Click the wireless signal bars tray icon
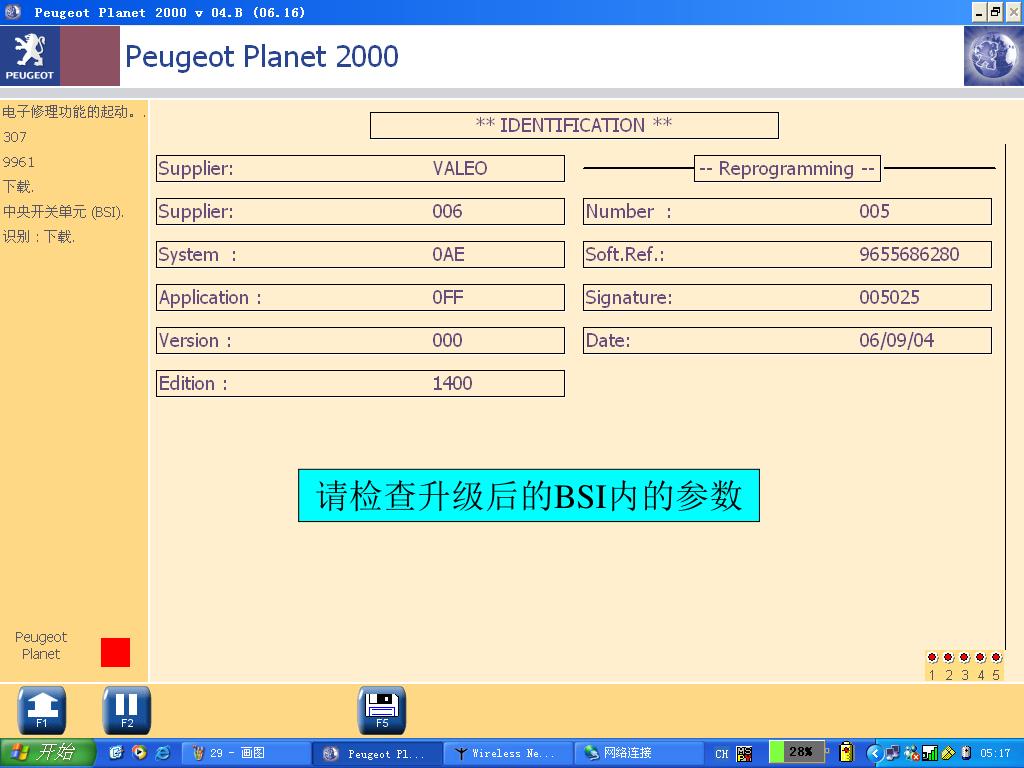This screenshot has height=768, width=1024. pyautogui.click(x=930, y=754)
